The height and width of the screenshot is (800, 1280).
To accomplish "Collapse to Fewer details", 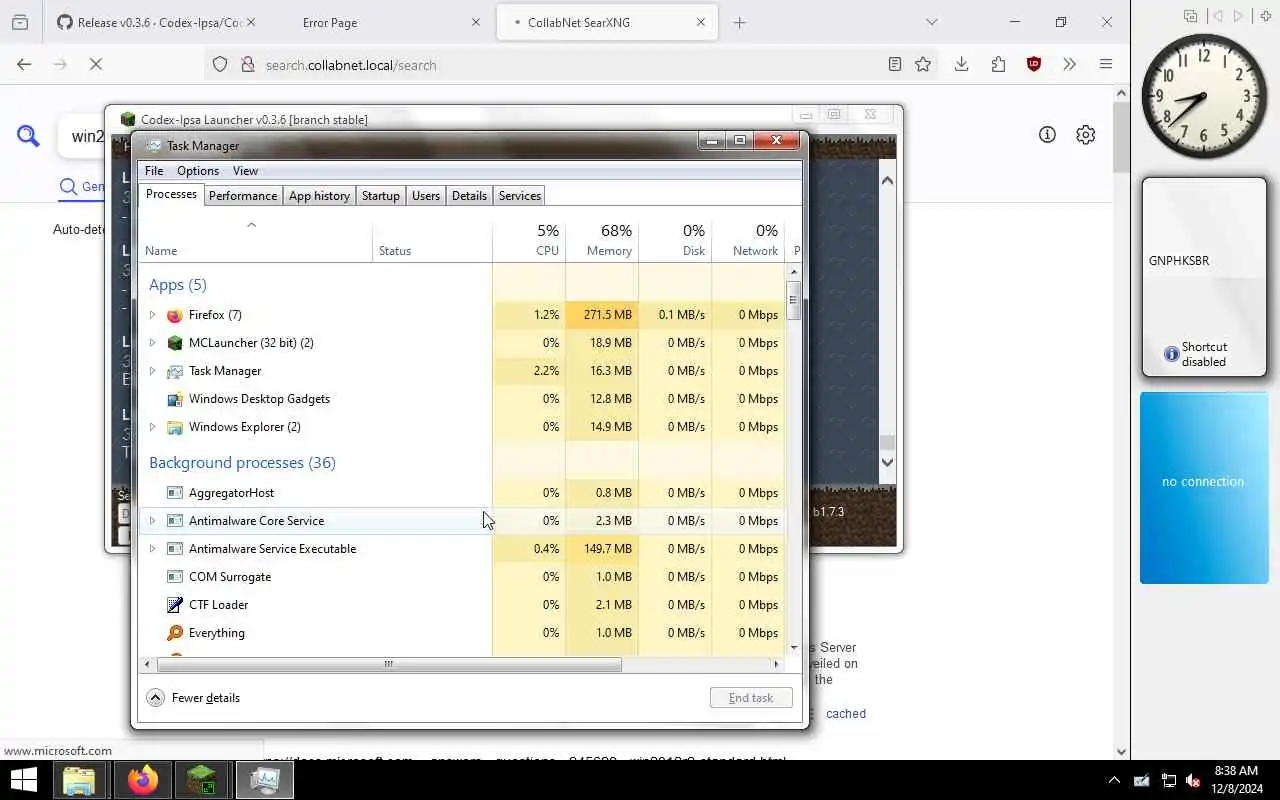I will (x=194, y=698).
